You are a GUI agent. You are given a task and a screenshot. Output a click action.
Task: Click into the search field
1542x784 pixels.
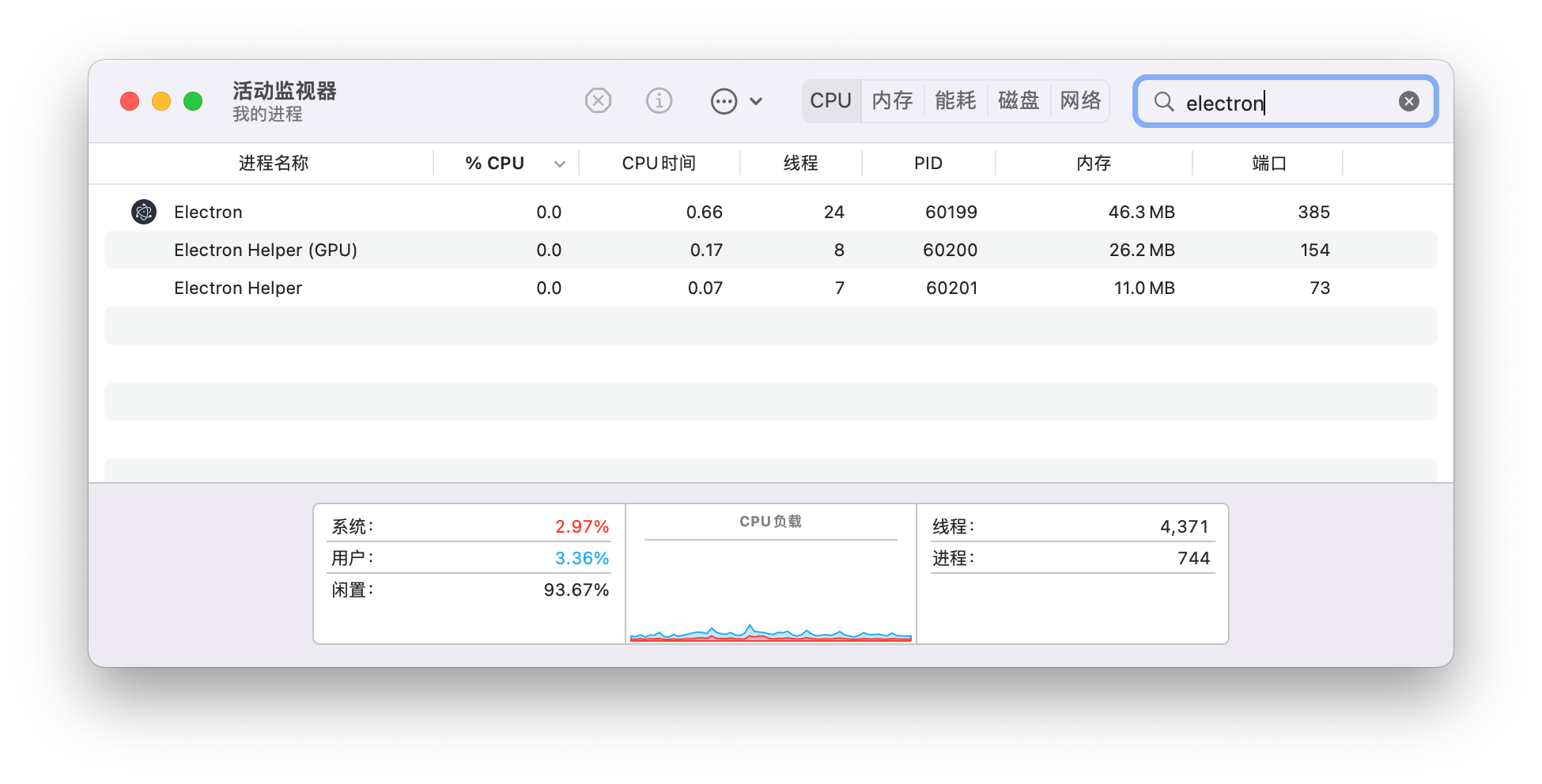[x=1285, y=101]
